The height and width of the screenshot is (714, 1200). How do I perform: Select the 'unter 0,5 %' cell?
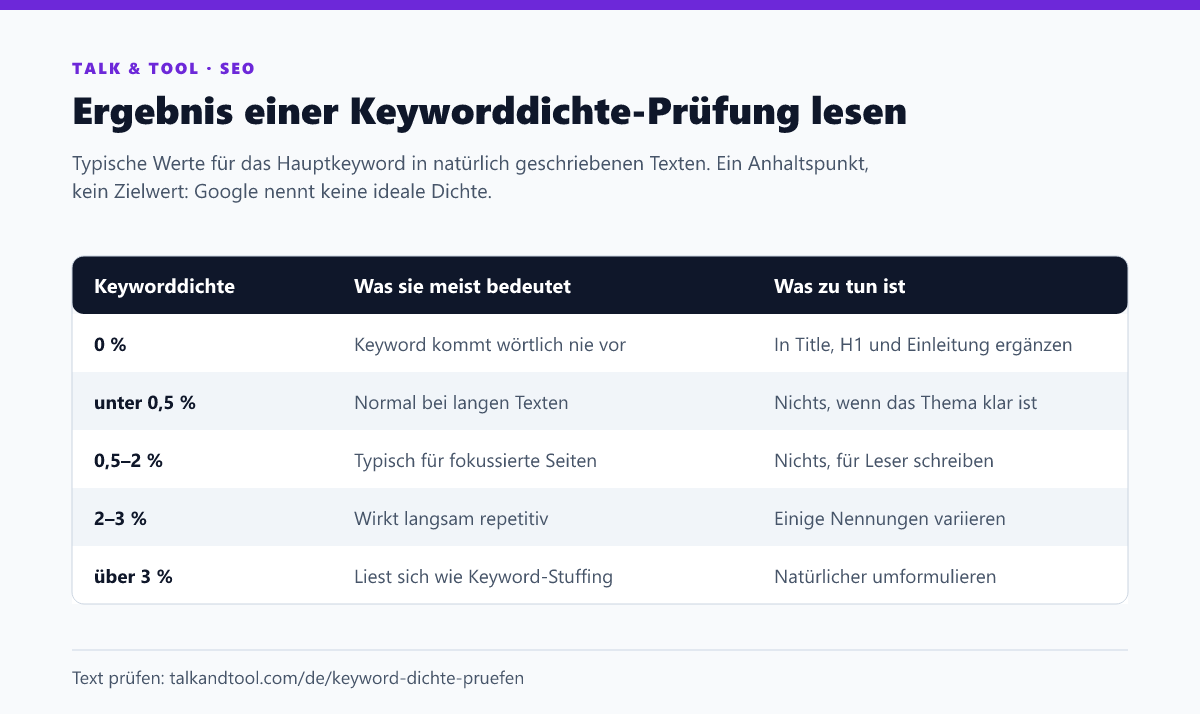point(144,403)
